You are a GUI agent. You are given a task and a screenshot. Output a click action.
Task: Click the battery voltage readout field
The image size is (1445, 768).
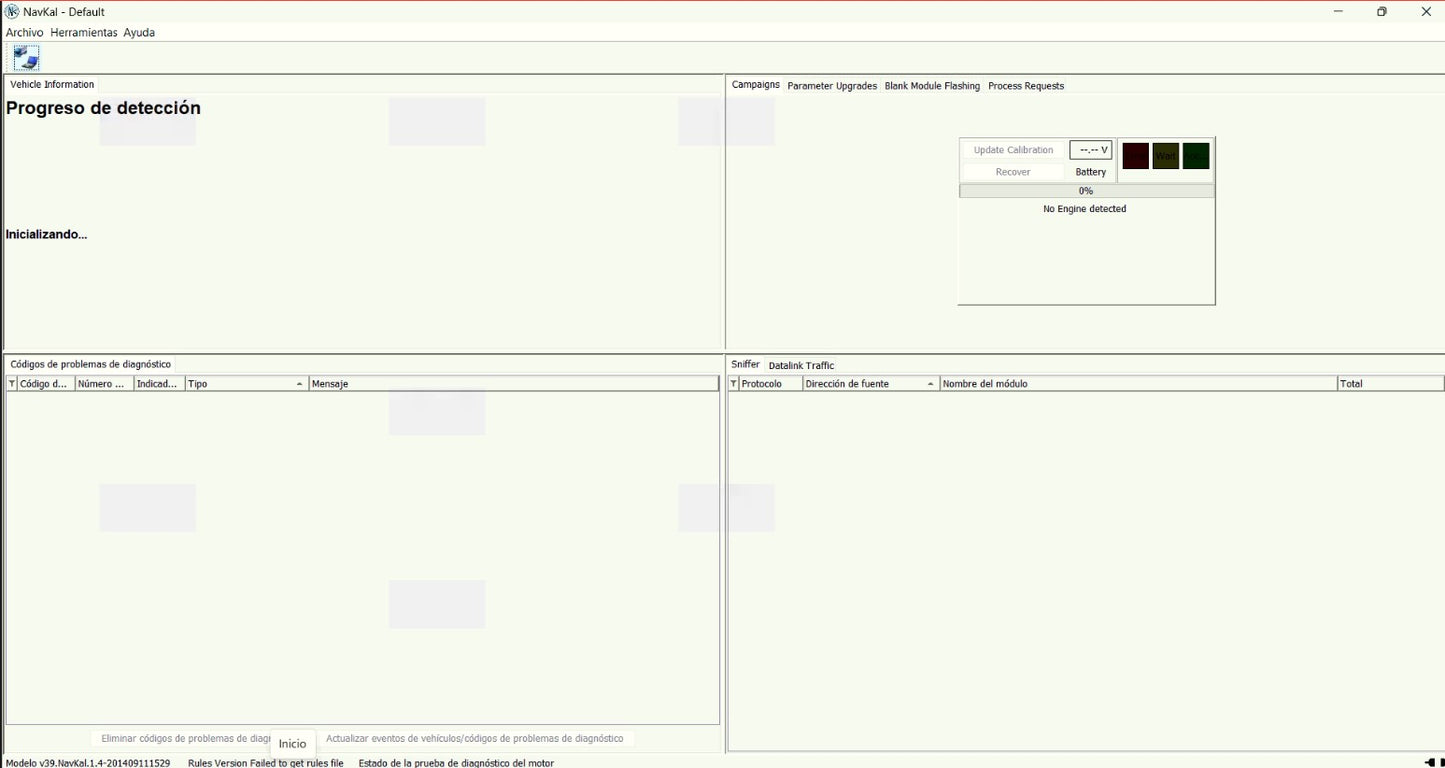[1091, 150]
